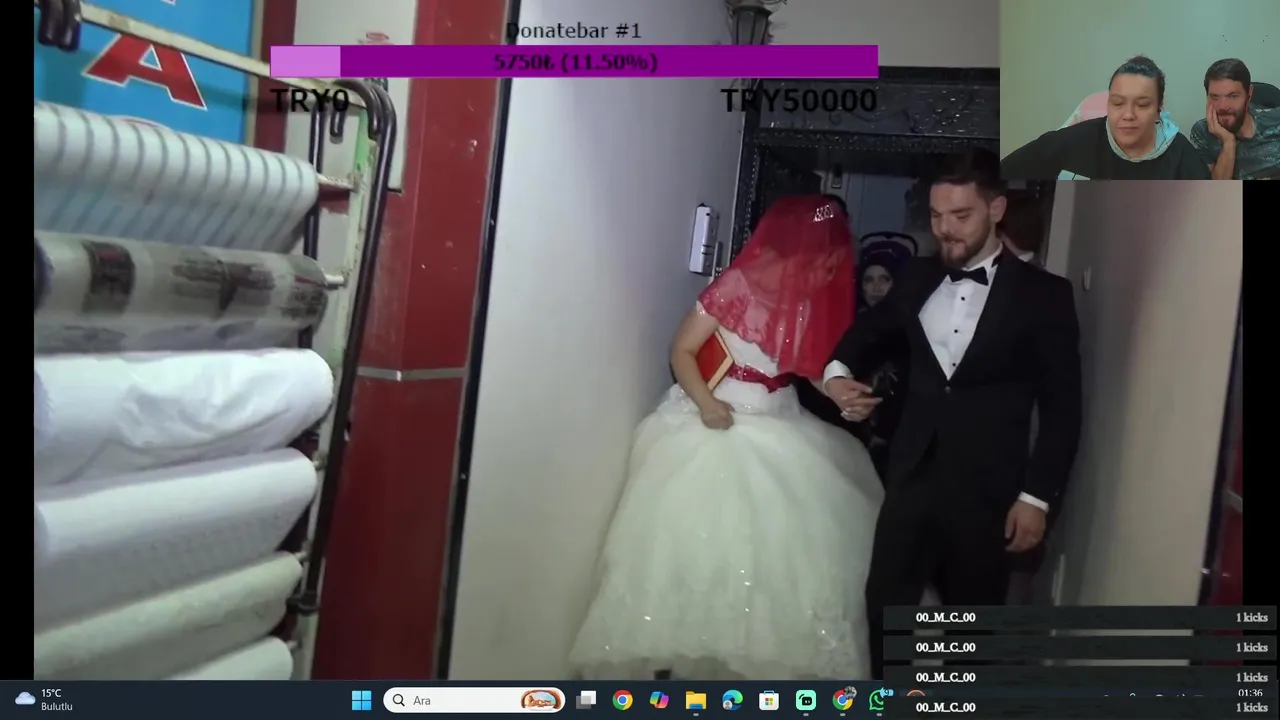Open the weather widget showing 15°C Bulutlu
The height and width of the screenshot is (720, 1280).
[x=44, y=700]
